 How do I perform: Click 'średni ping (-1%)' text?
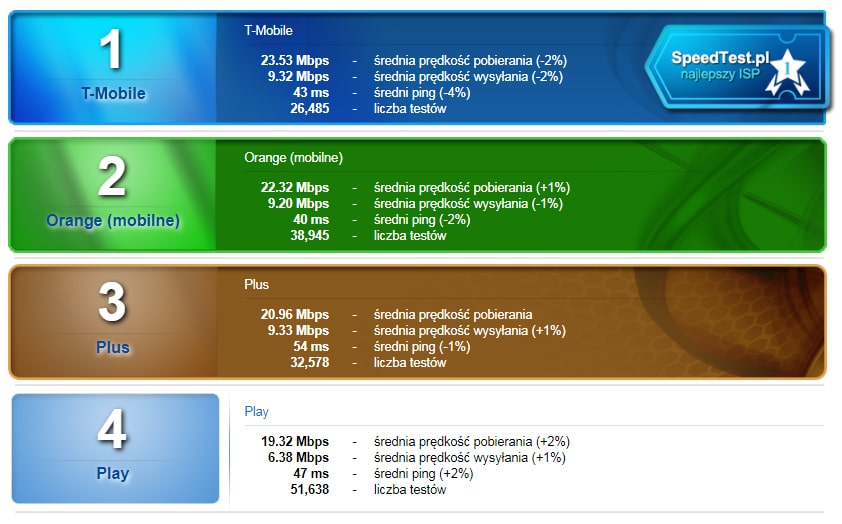[422, 347]
